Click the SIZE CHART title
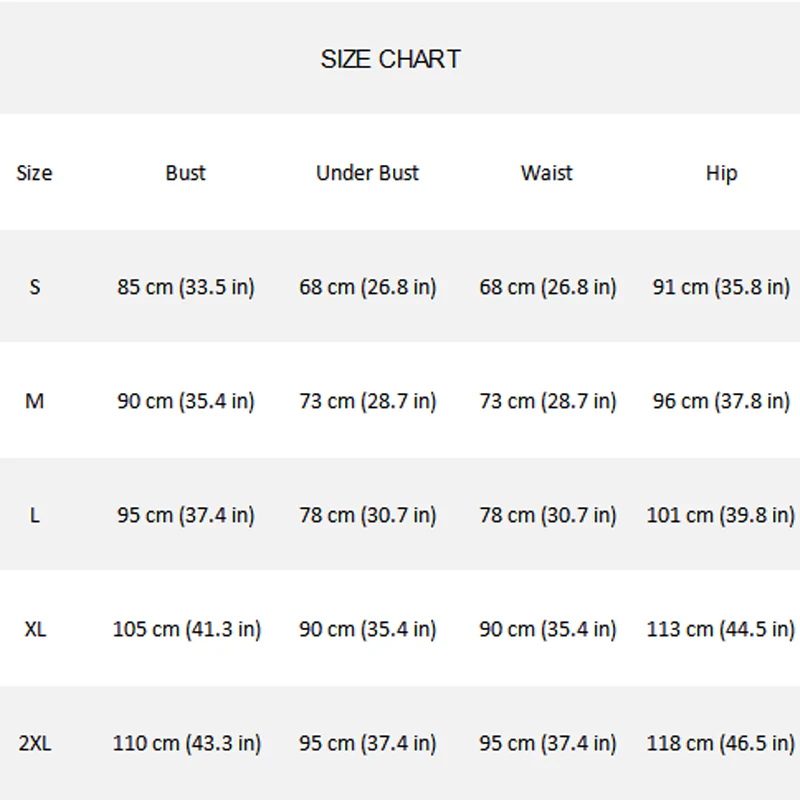This screenshot has width=800, height=800. [x=390, y=59]
